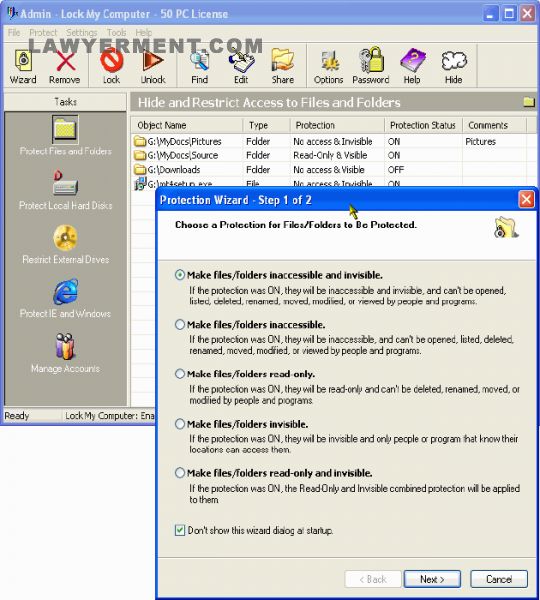The height and width of the screenshot is (600, 540).
Task: Select the G:\MyDocs\Source row
Action: tap(333, 155)
